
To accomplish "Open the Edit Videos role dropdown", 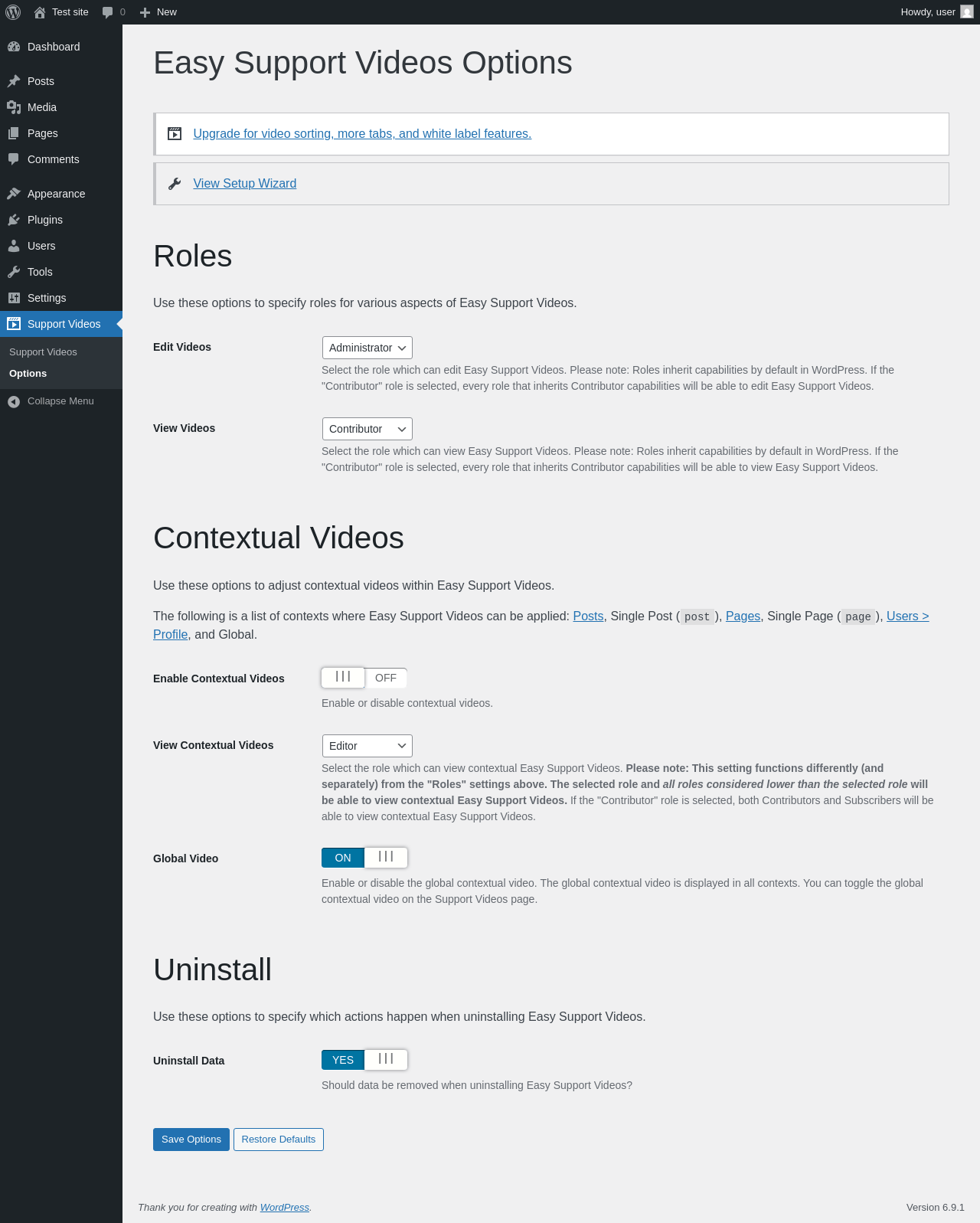I will pyautogui.click(x=367, y=348).
